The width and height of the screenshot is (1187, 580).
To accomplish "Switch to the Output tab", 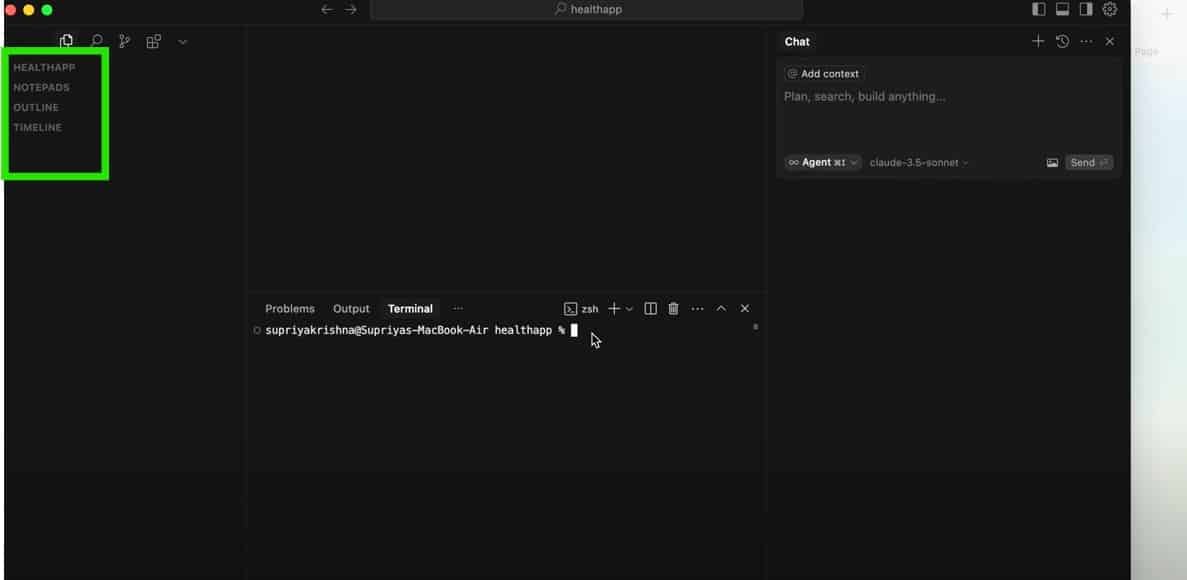I will pyautogui.click(x=351, y=308).
